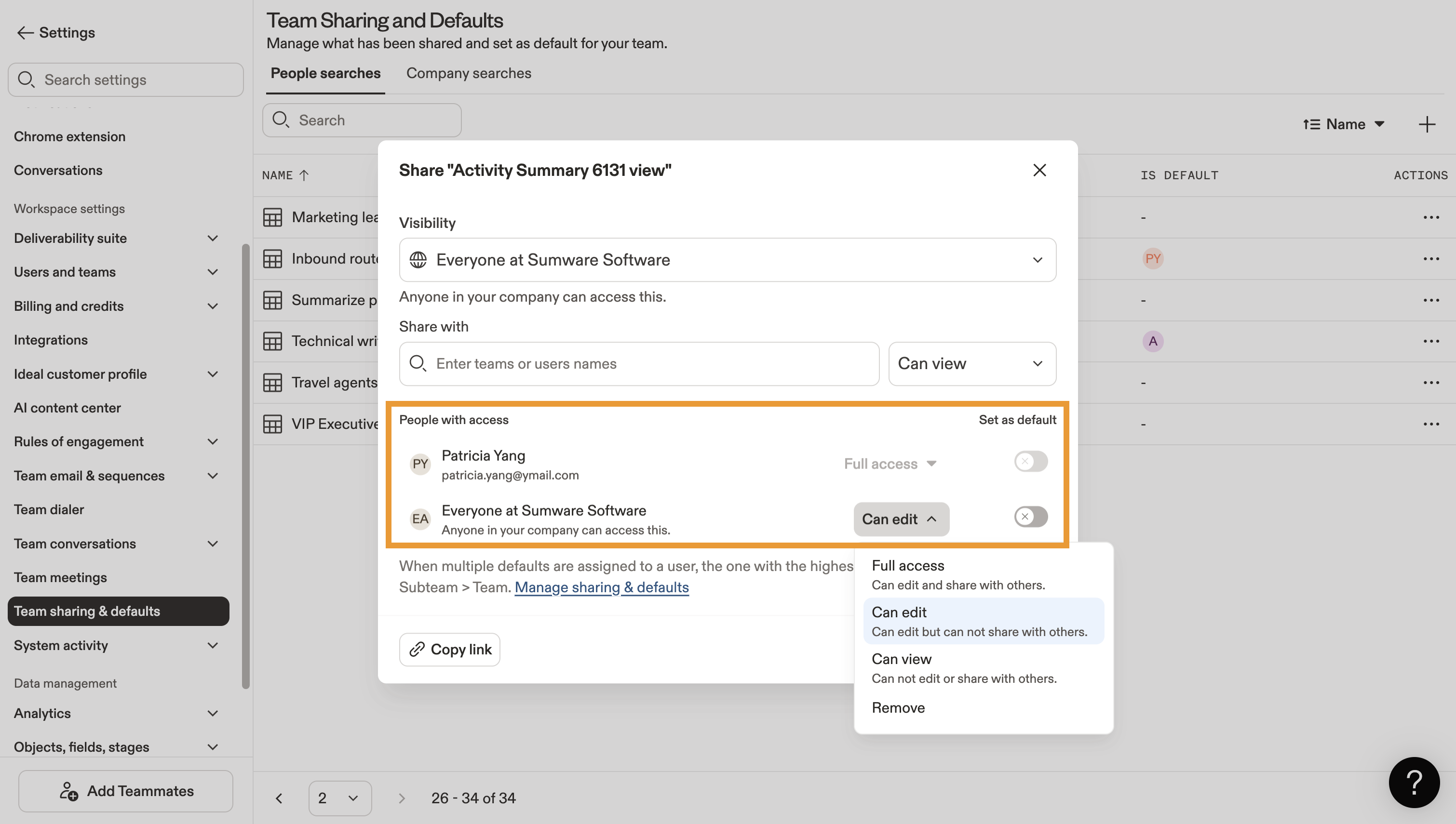This screenshot has width=1456, height=824.
Task: Choose Remove from permission menu
Action: click(x=898, y=707)
